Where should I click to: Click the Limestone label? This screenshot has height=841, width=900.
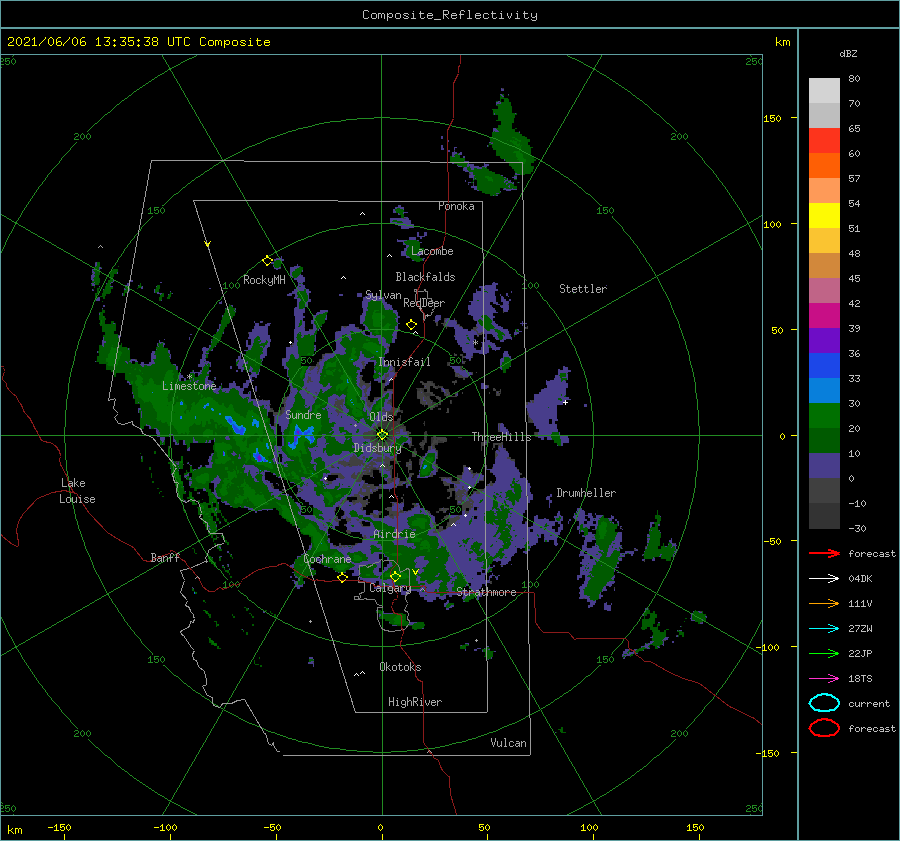pyautogui.click(x=189, y=386)
